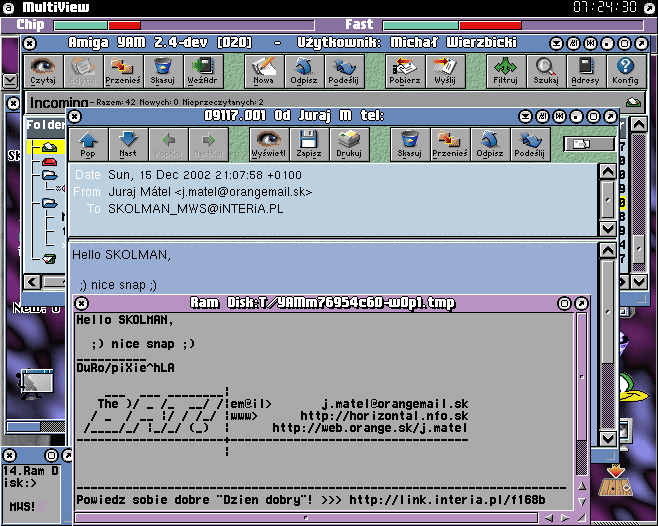This screenshot has width=658, height=526.
Task: Click the MultiView screen title
Action: click(x=56, y=7)
